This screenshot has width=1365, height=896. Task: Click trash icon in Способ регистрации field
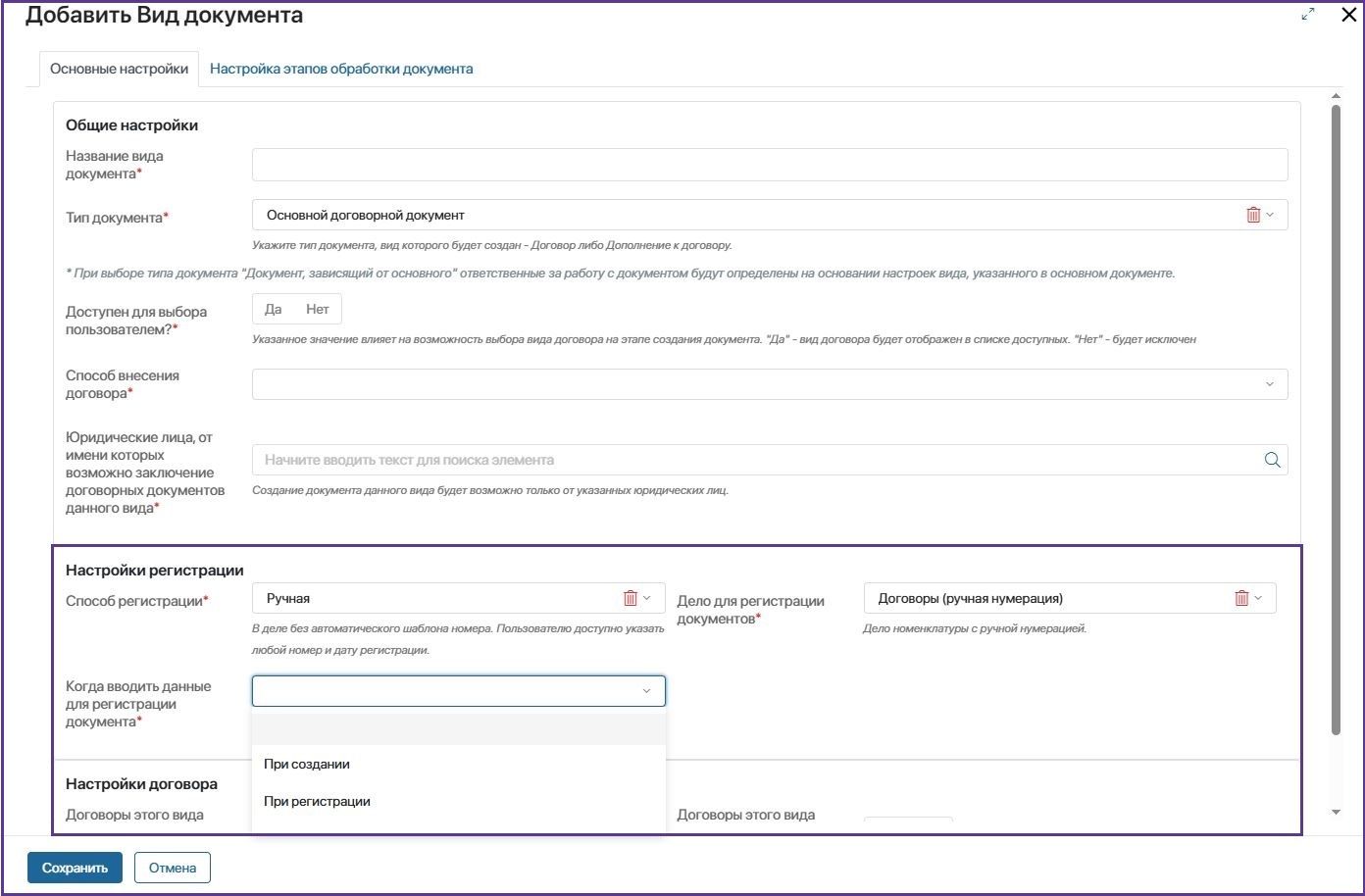pos(631,598)
